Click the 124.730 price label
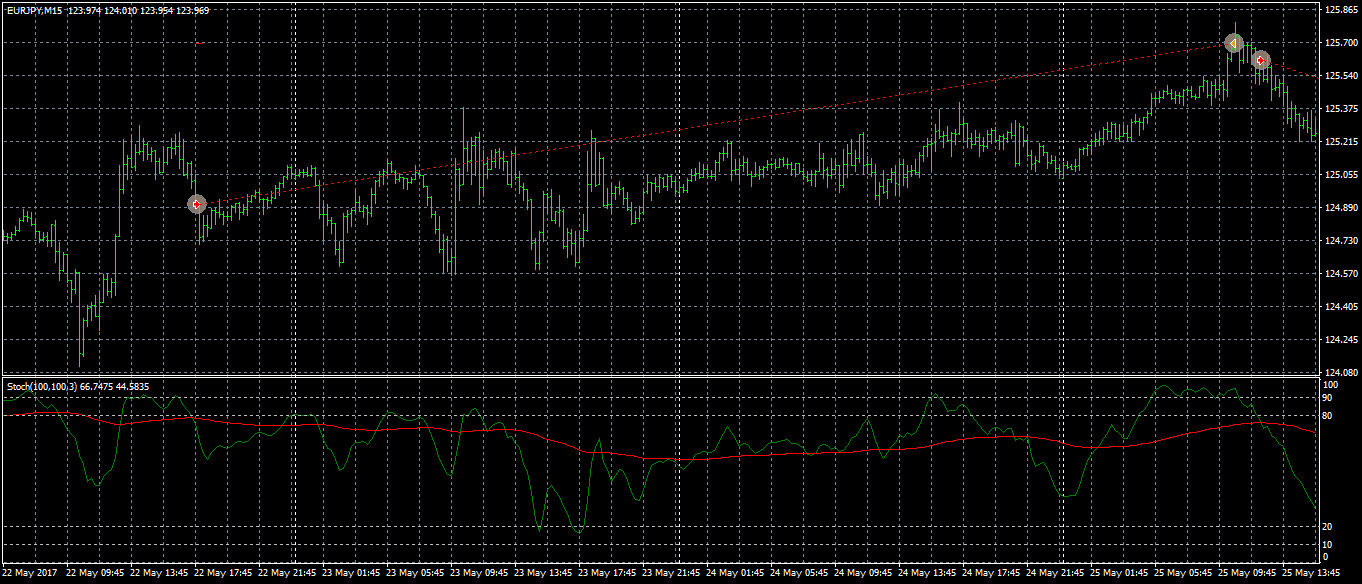Image resolution: width=1362 pixels, height=584 pixels. point(1341,241)
